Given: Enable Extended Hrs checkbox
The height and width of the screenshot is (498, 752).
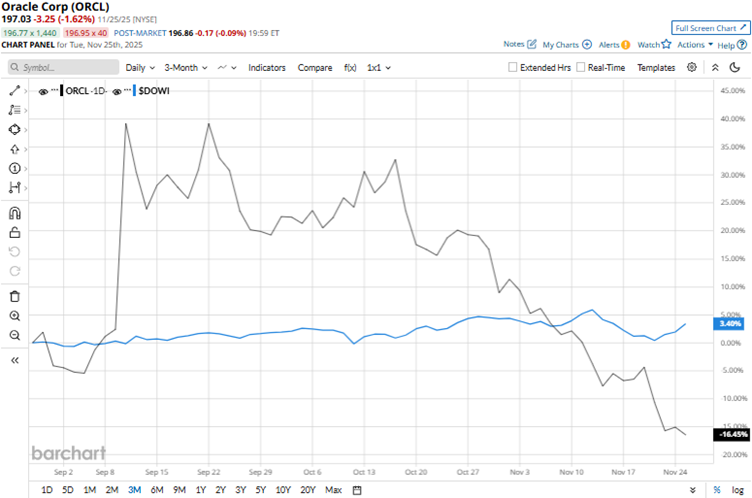Looking at the screenshot, I should point(513,67).
